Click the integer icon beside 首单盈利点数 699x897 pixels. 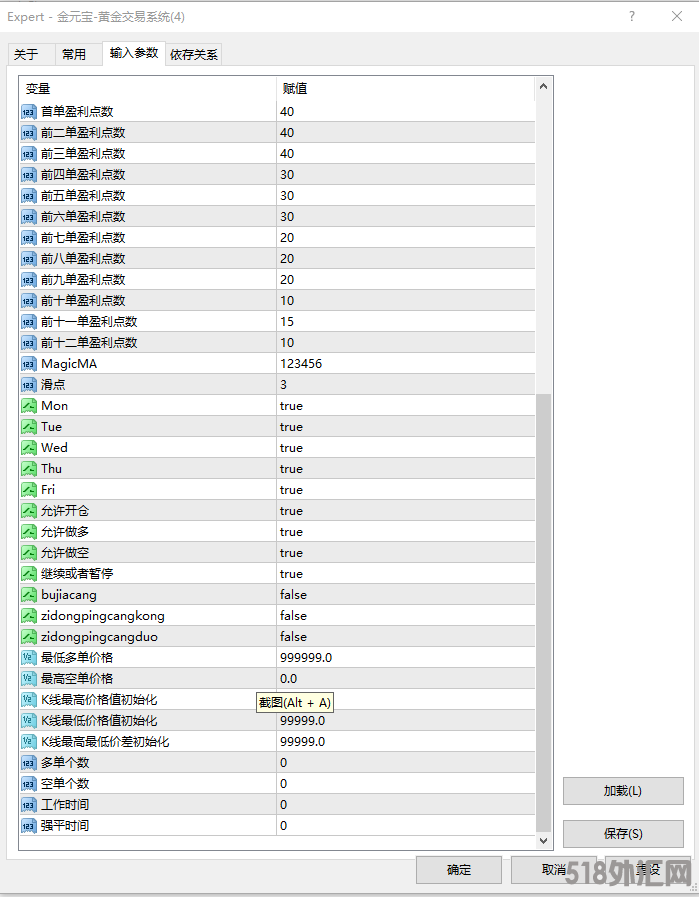[x=29, y=112]
